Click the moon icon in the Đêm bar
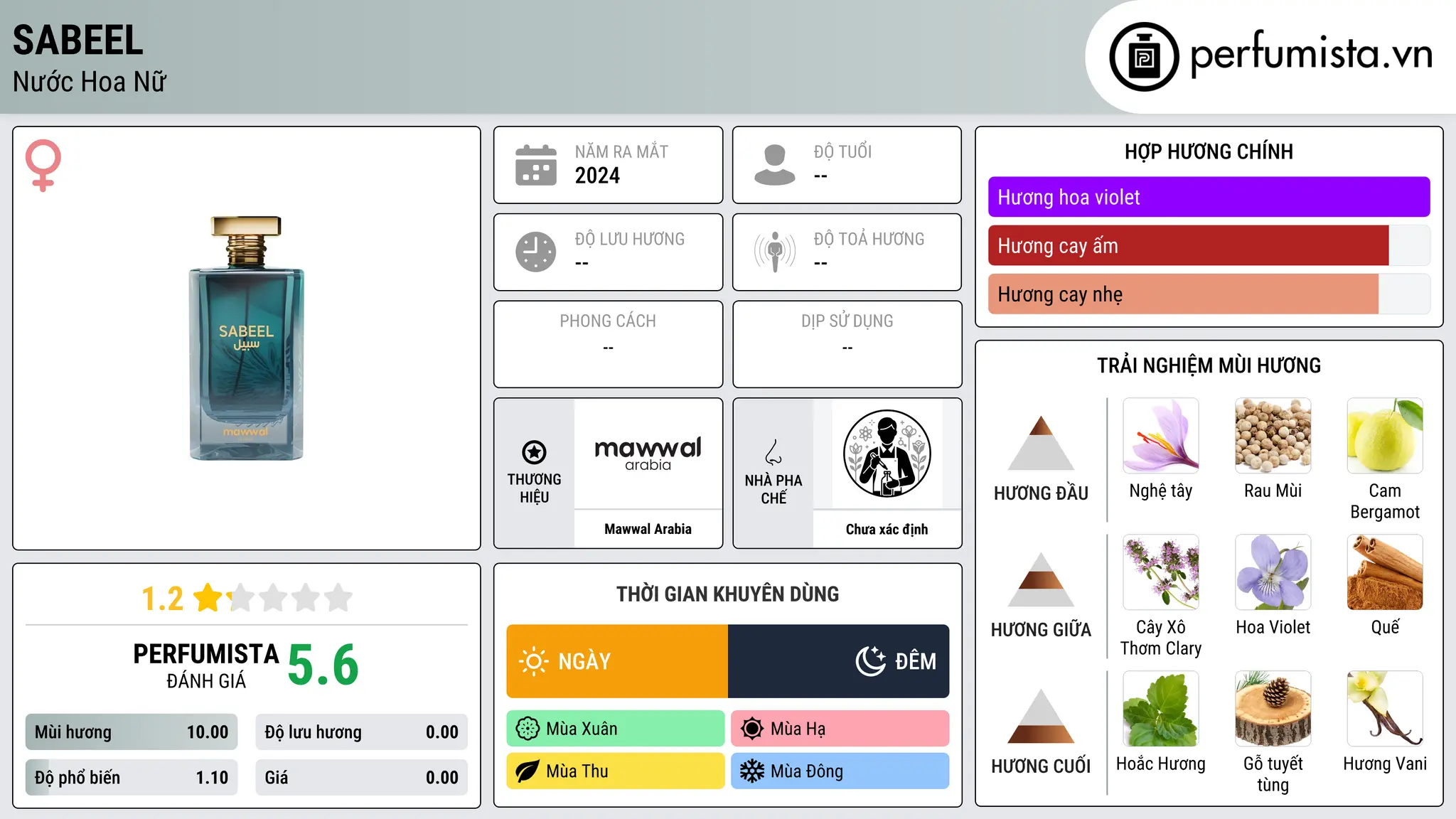 click(871, 661)
